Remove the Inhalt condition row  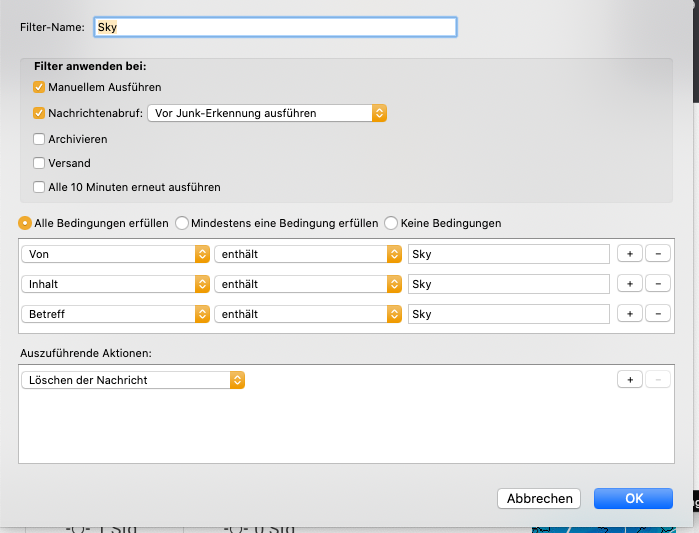click(x=658, y=284)
